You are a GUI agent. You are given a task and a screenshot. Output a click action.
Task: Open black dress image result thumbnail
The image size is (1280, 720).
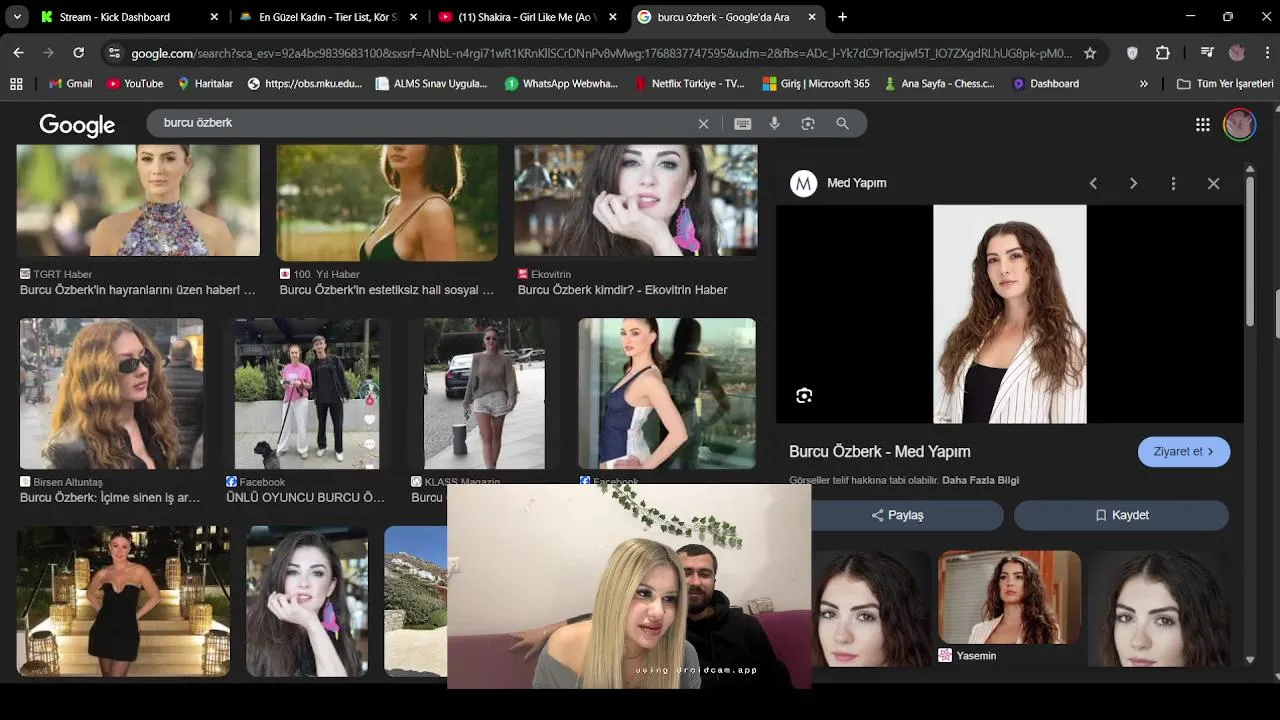123,601
